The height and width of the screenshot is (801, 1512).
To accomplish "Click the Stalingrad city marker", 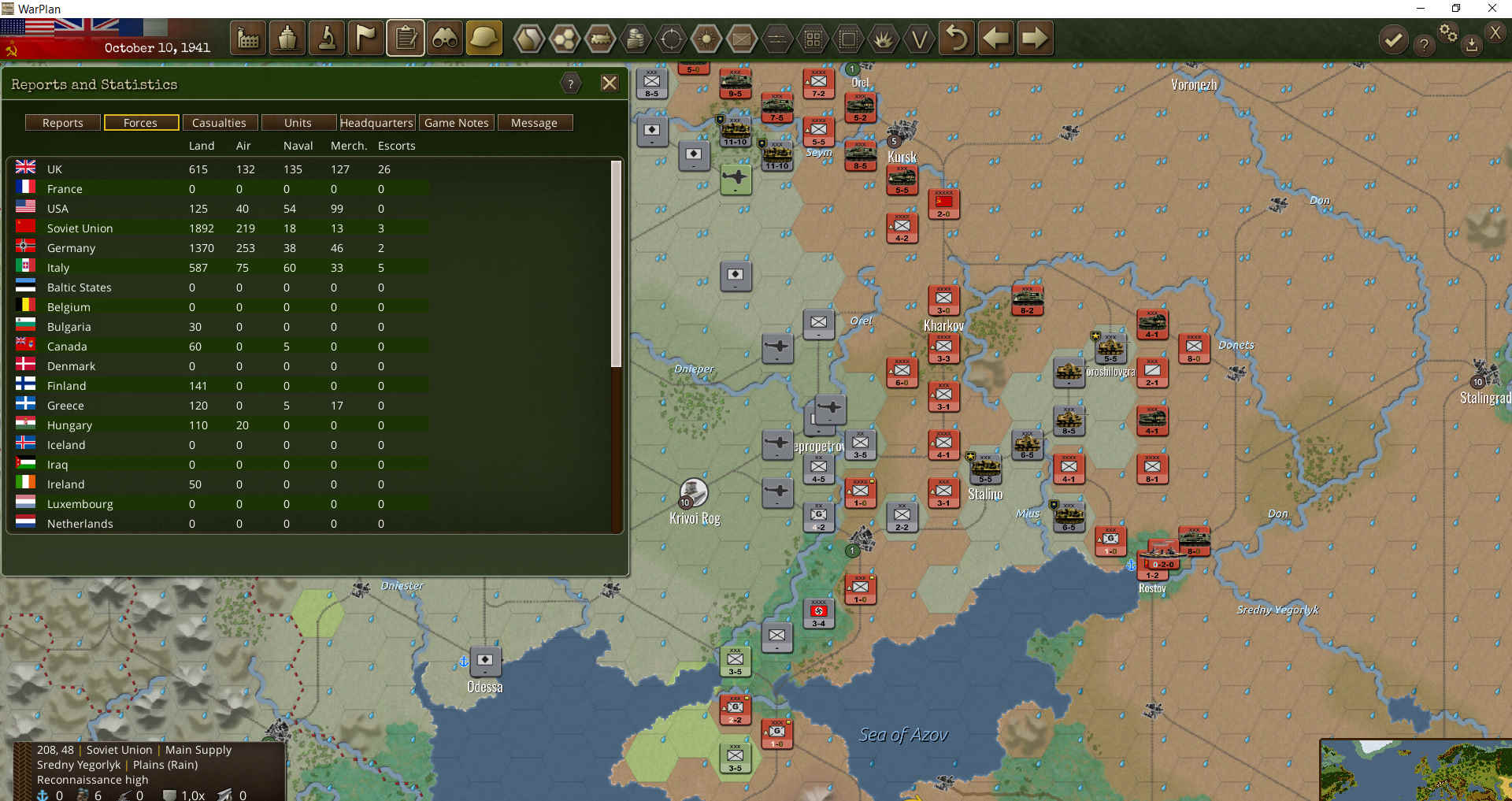I will point(1484,372).
